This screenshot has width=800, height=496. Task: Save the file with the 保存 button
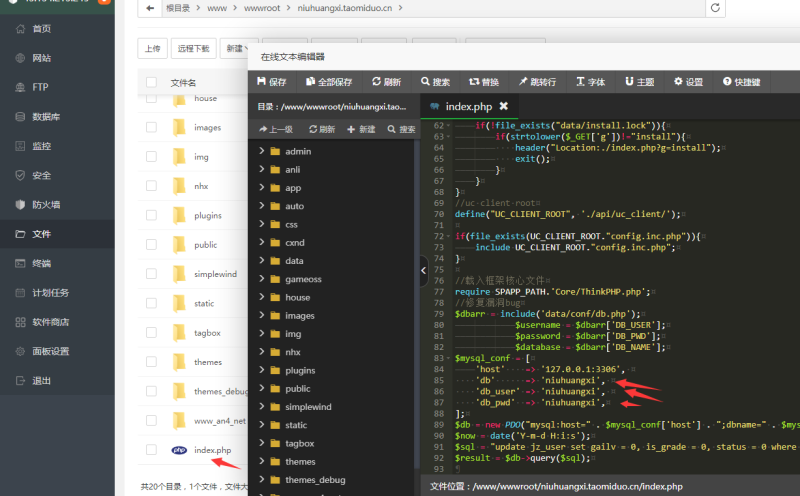pyautogui.click(x=271, y=82)
